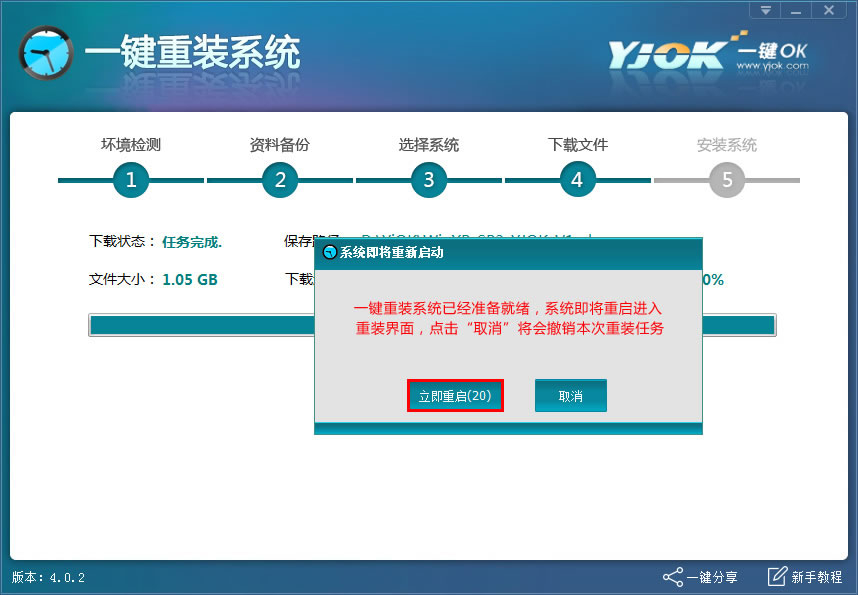Click the clock logo in the title bar
This screenshot has width=858, height=595.
[x=45, y=55]
